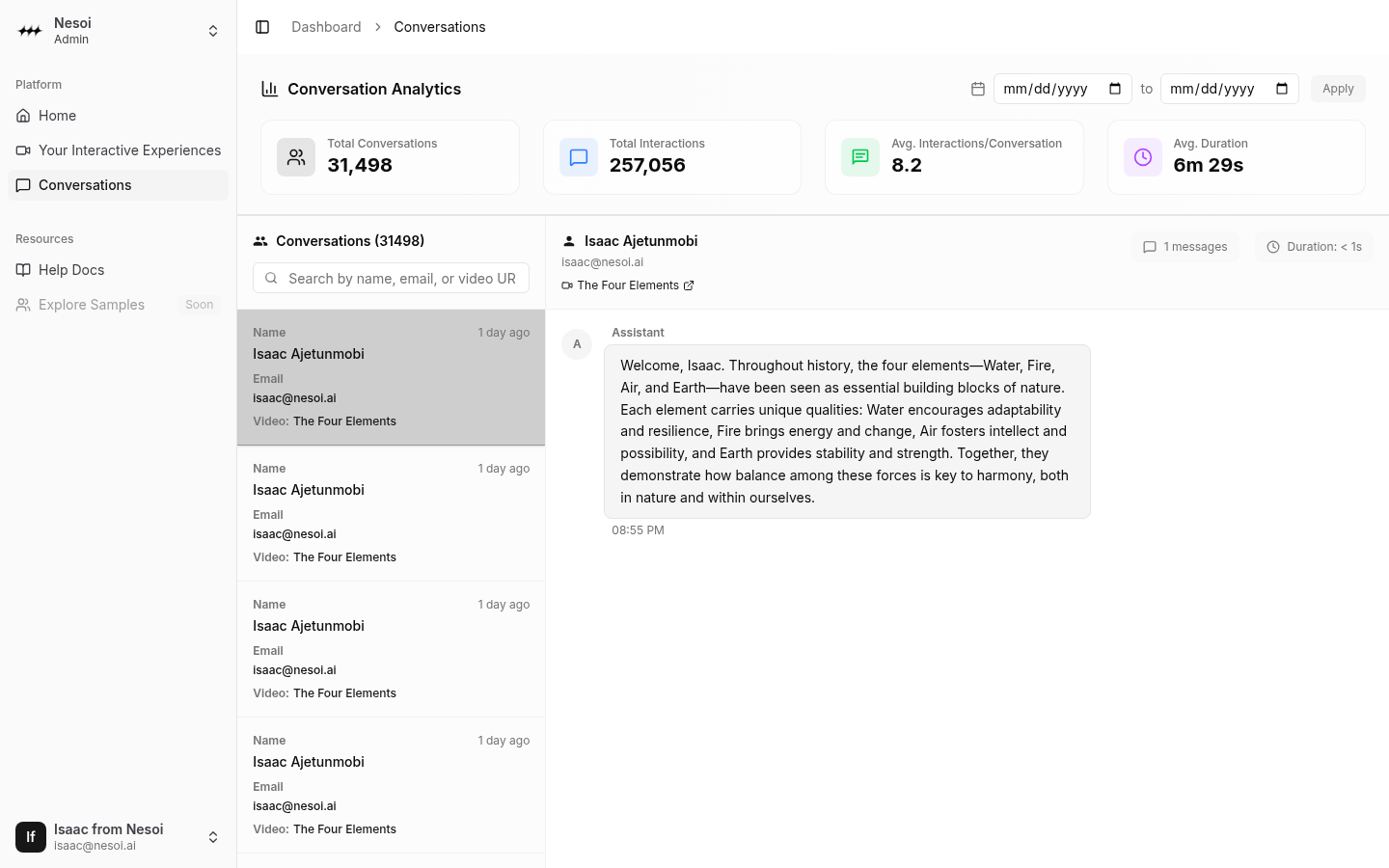Viewport: 1389px width, 868px height.
Task: Click the Apply date filter button
Action: [x=1338, y=89]
